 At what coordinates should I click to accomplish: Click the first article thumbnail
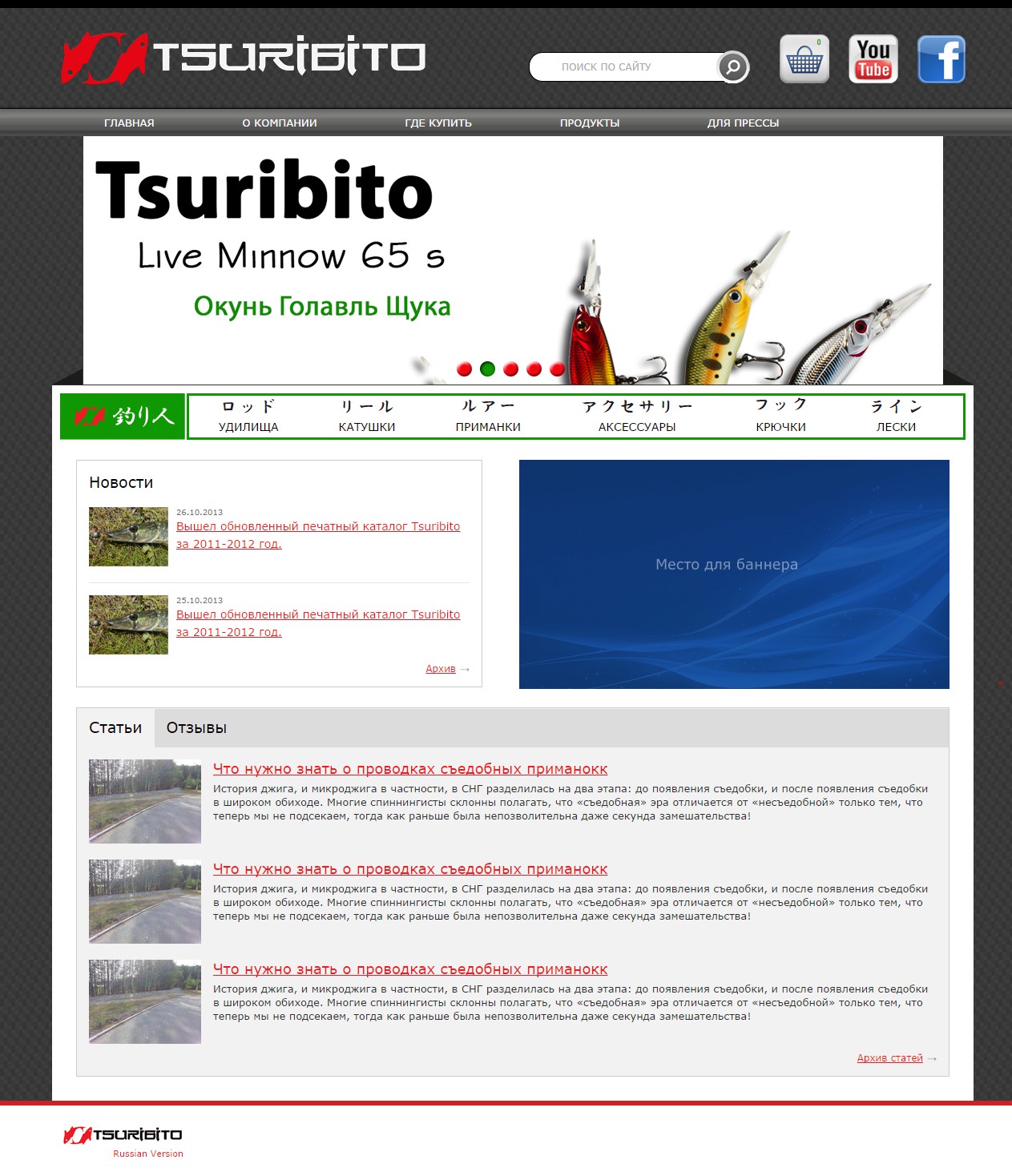pos(145,801)
